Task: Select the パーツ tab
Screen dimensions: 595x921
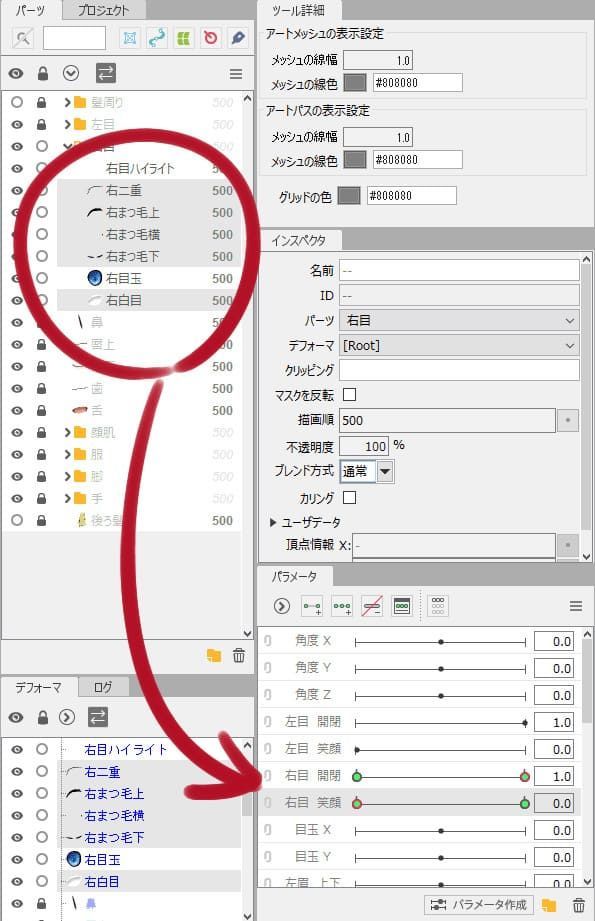Action: [30, 9]
